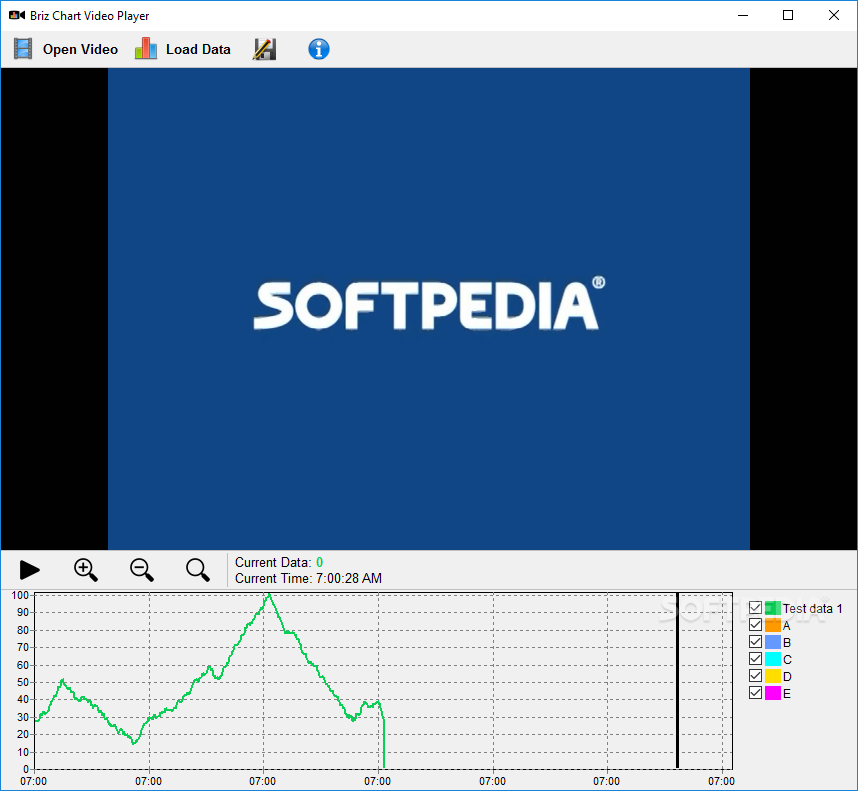This screenshot has width=858, height=791.
Task: Click the green Test data 1 swatch
Action: [x=773, y=608]
